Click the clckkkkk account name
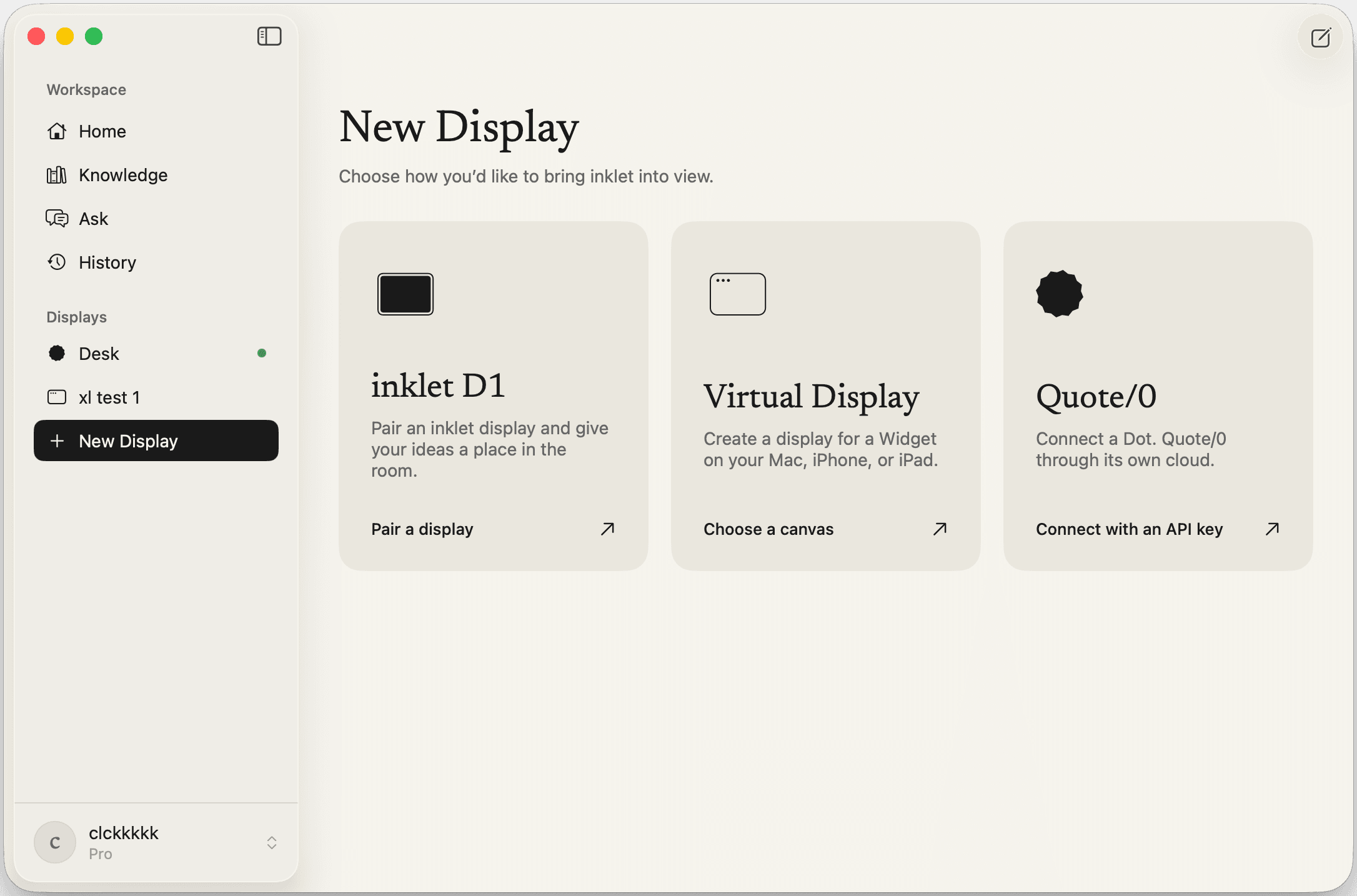This screenshot has height=896, width=1357. click(124, 833)
